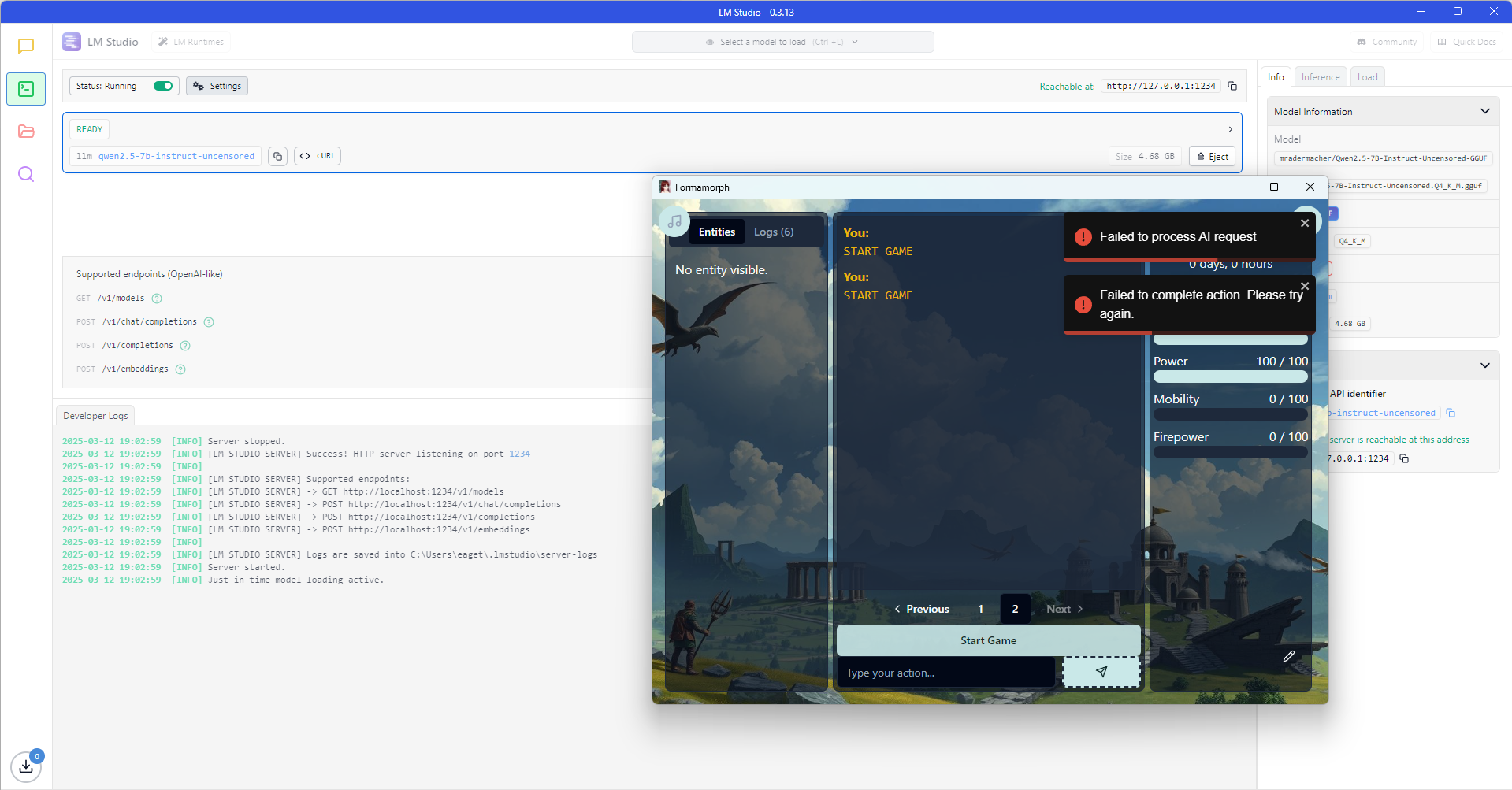The width and height of the screenshot is (1512, 790).
Task: Open the 'Select a model to load' dropdown
Action: tap(782, 42)
